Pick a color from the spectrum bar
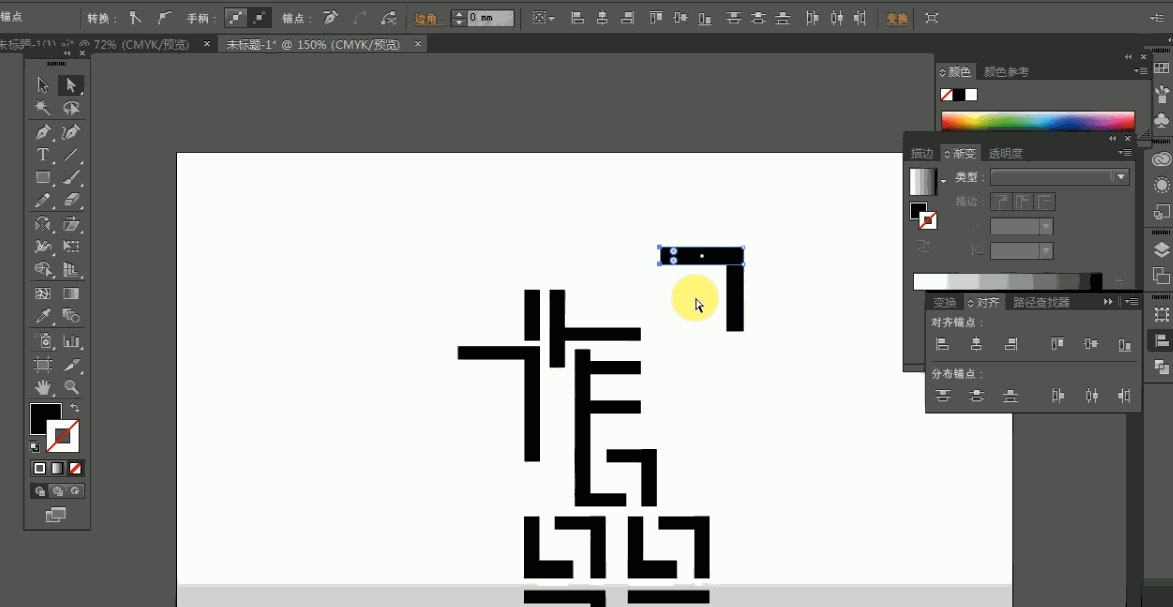 click(1037, 121)
